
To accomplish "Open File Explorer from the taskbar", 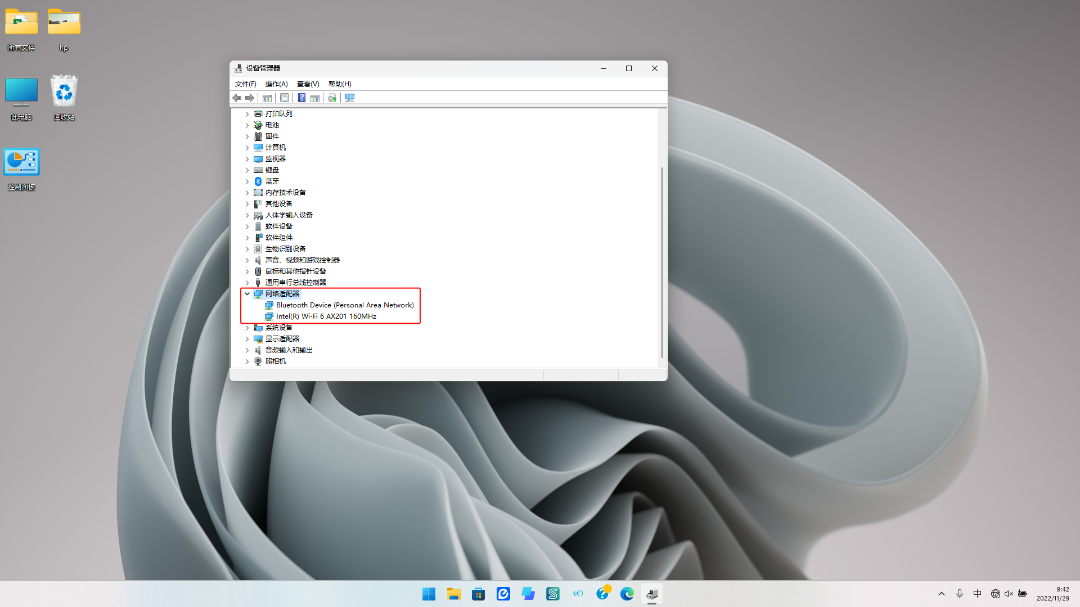I will coord(453,594).
